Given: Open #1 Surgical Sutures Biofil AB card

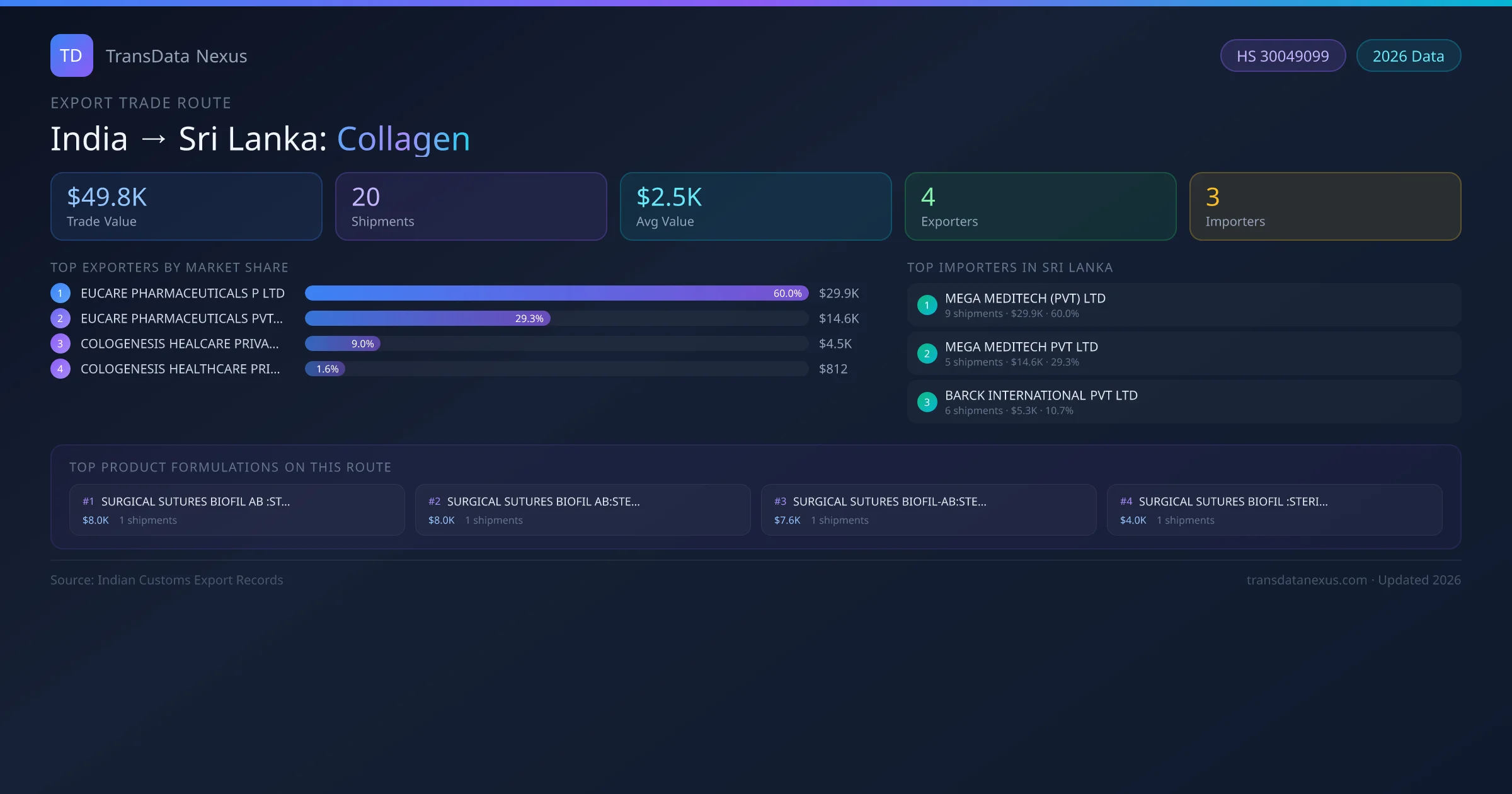Looking at the screenshot, I should [237, 510].
